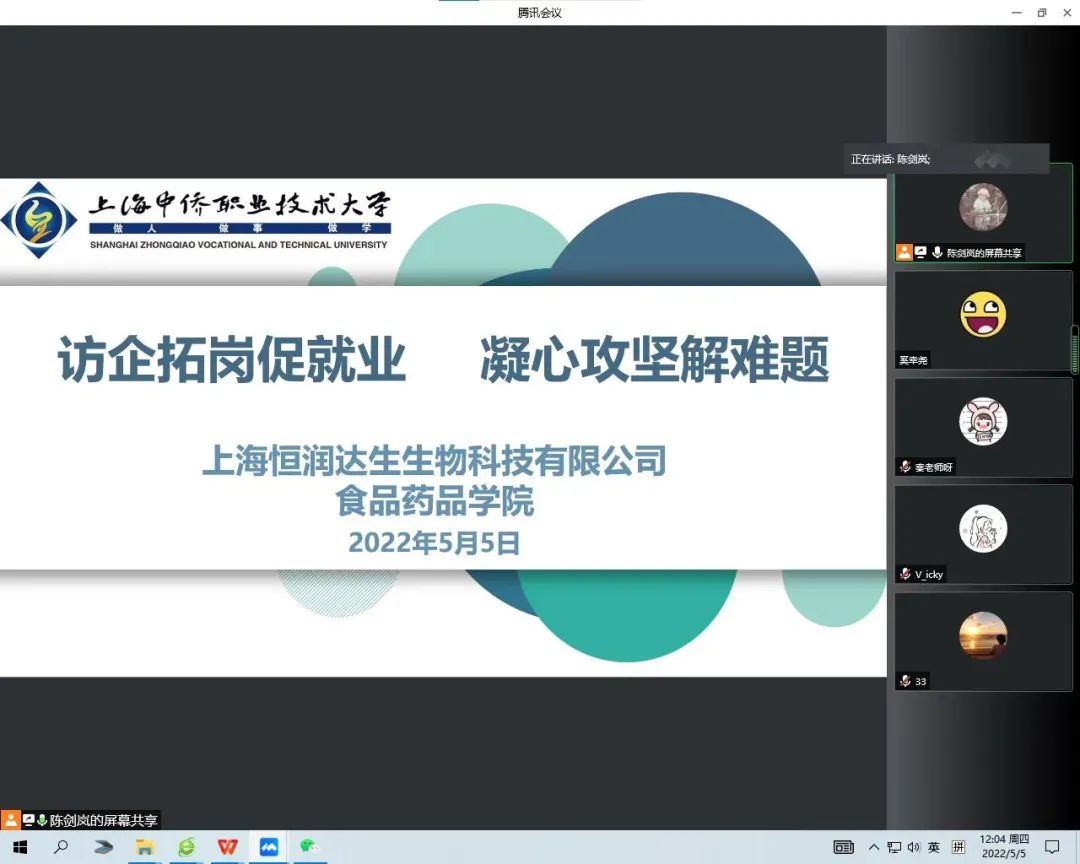This screenshot has height=864, width=1080.
Task: Open WeChat from the taskbar
Action: pyautogui.click(x=309, y=846)
